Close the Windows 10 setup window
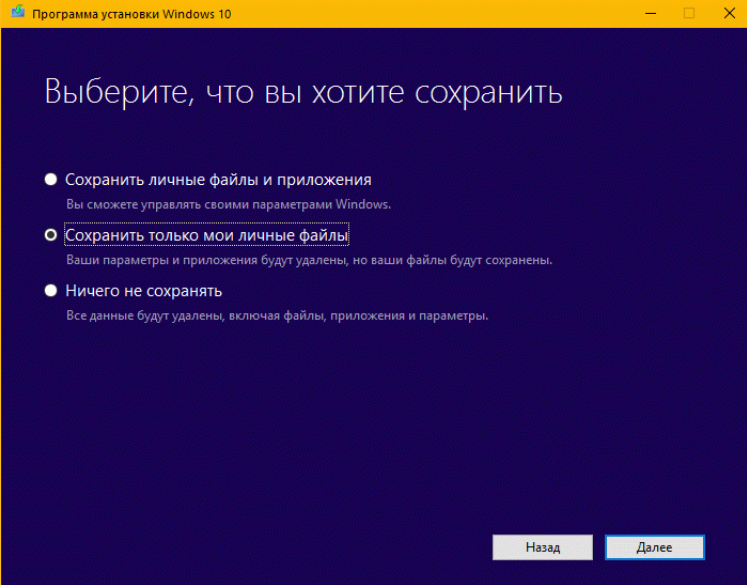 click(x=726, y=13)
